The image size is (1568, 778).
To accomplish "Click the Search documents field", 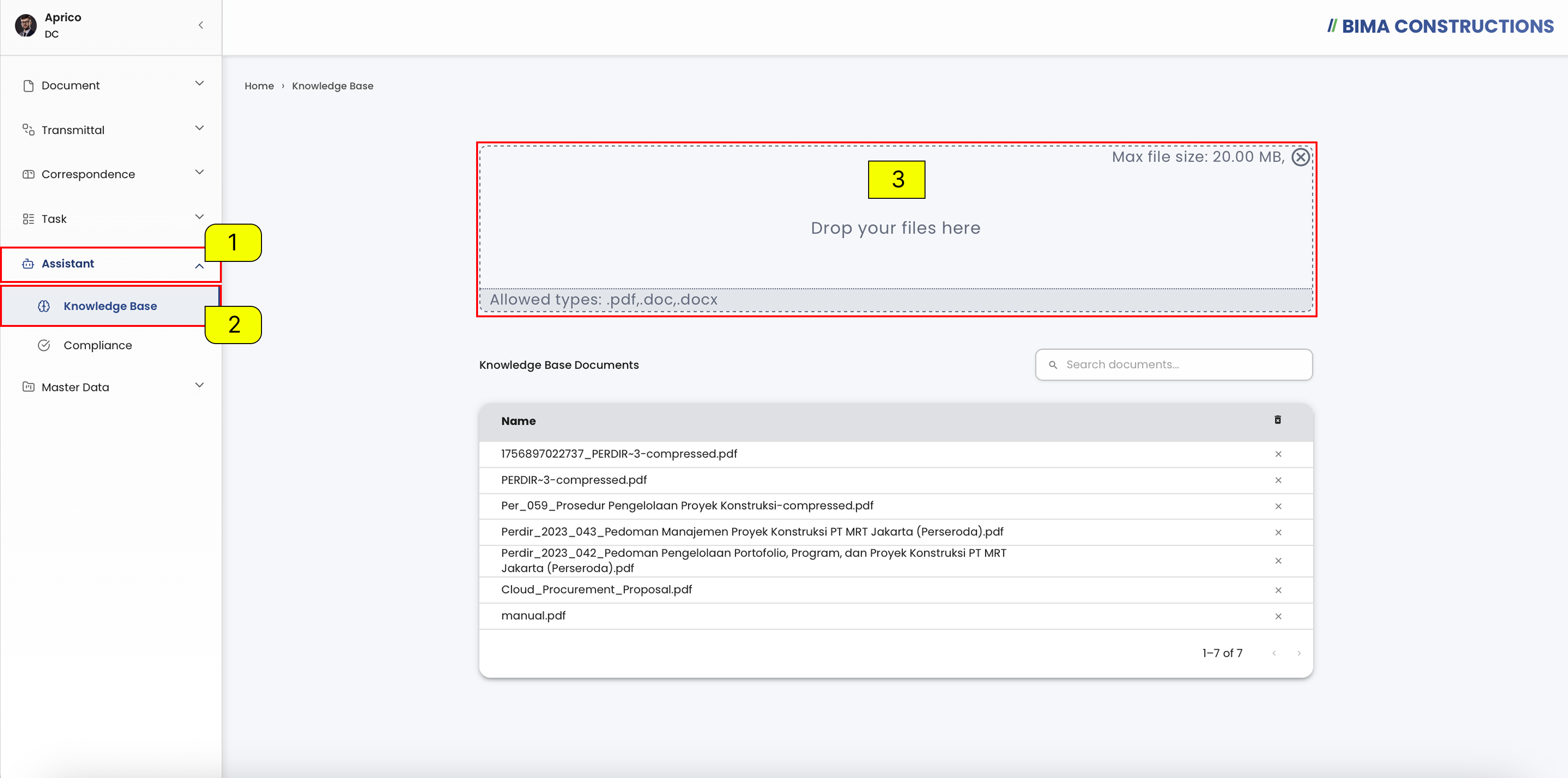I will tap(1174, 364).
